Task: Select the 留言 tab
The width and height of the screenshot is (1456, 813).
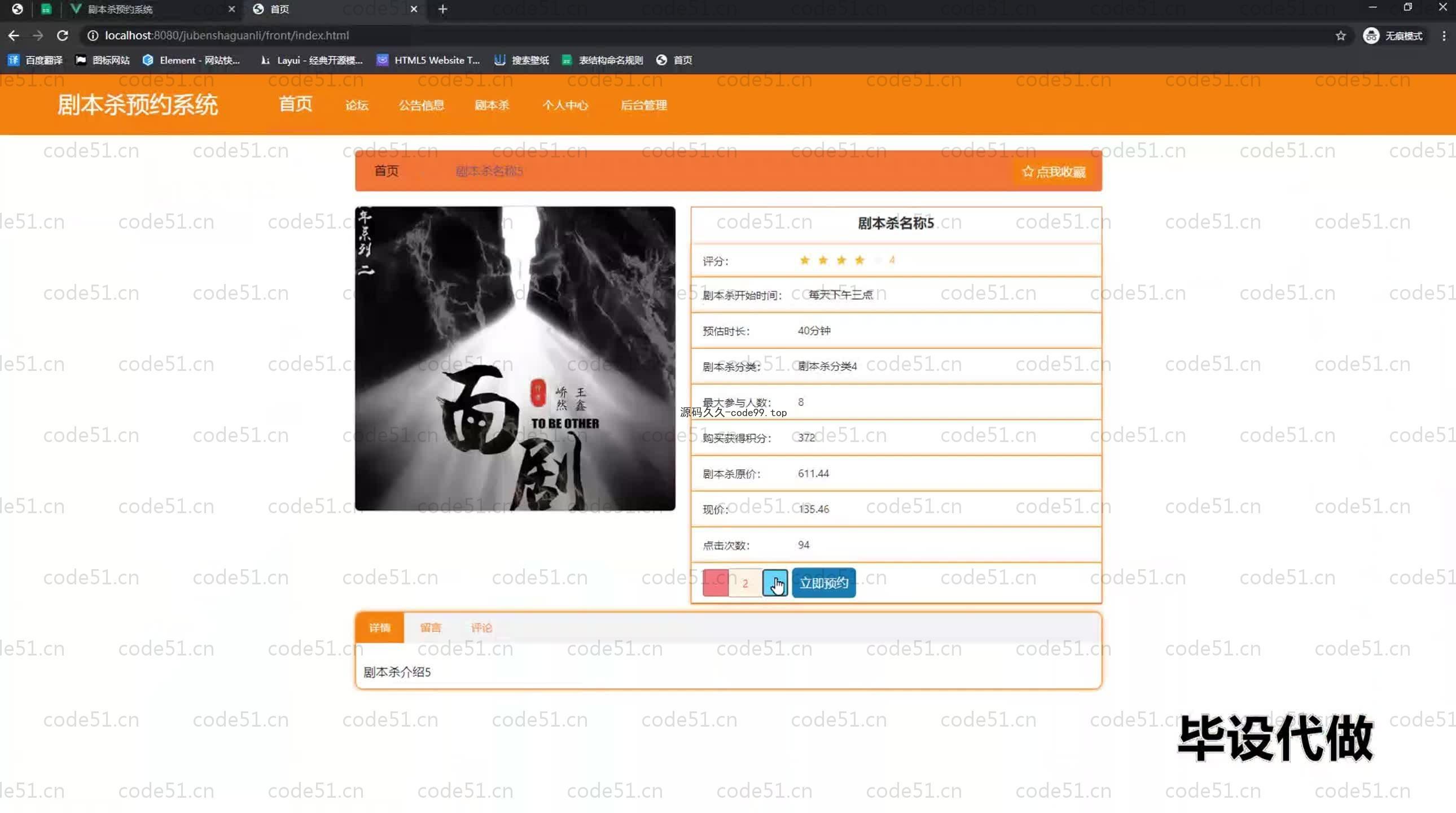Action: [x=431, y=628]
